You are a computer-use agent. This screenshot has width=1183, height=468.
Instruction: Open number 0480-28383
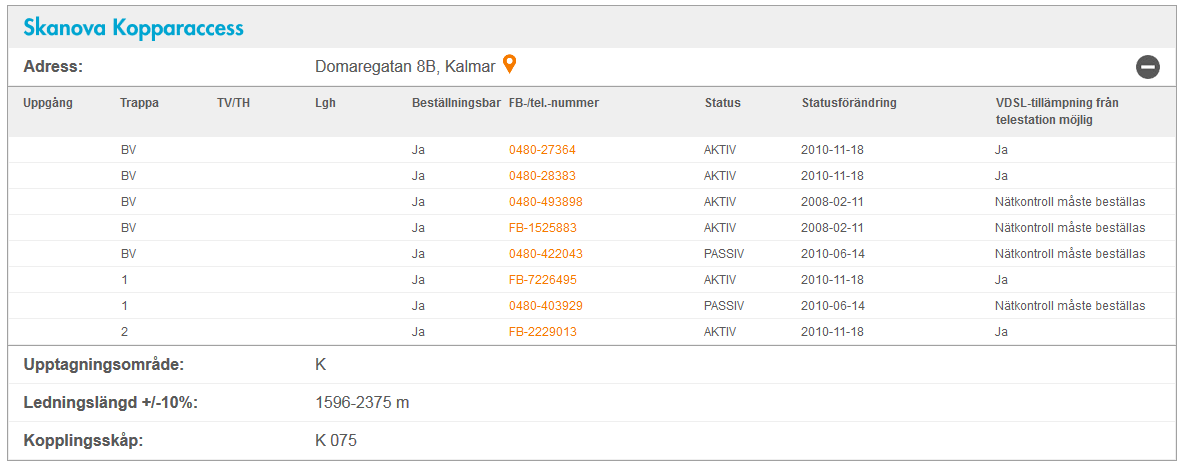click(542, 176)
